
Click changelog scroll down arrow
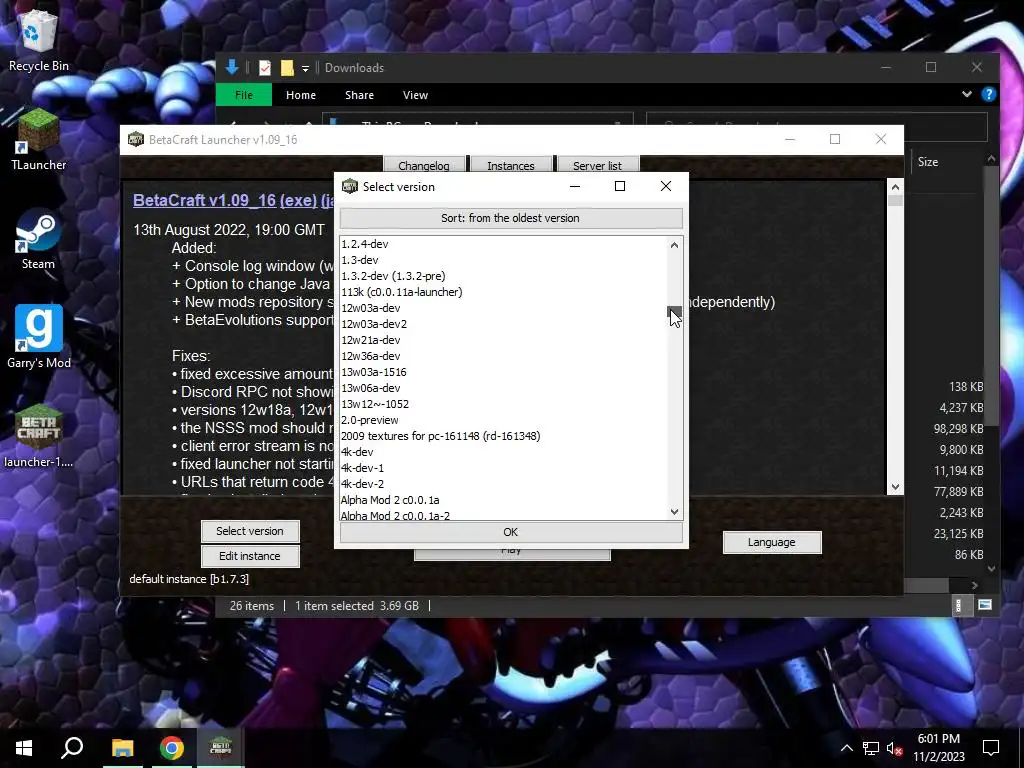pyautogui.click(x=895, y=487)
